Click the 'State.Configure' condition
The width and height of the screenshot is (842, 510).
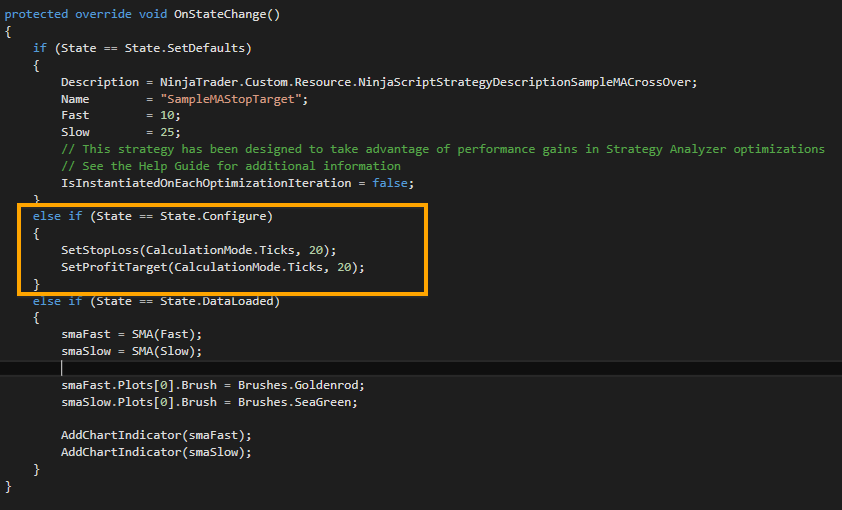(x=213, y=216)
